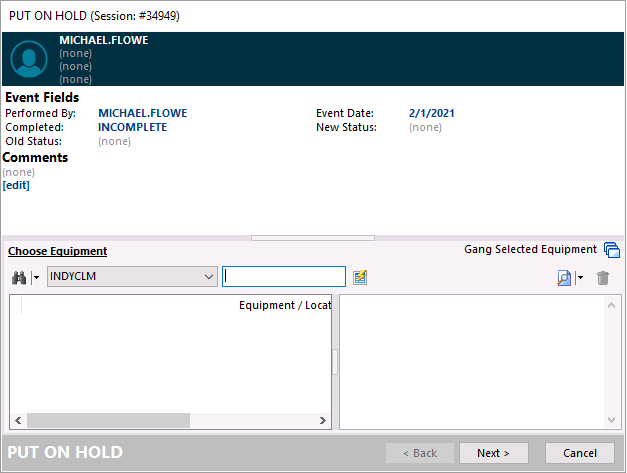Click the notepad icon beside the text field

tap(361, 277)
